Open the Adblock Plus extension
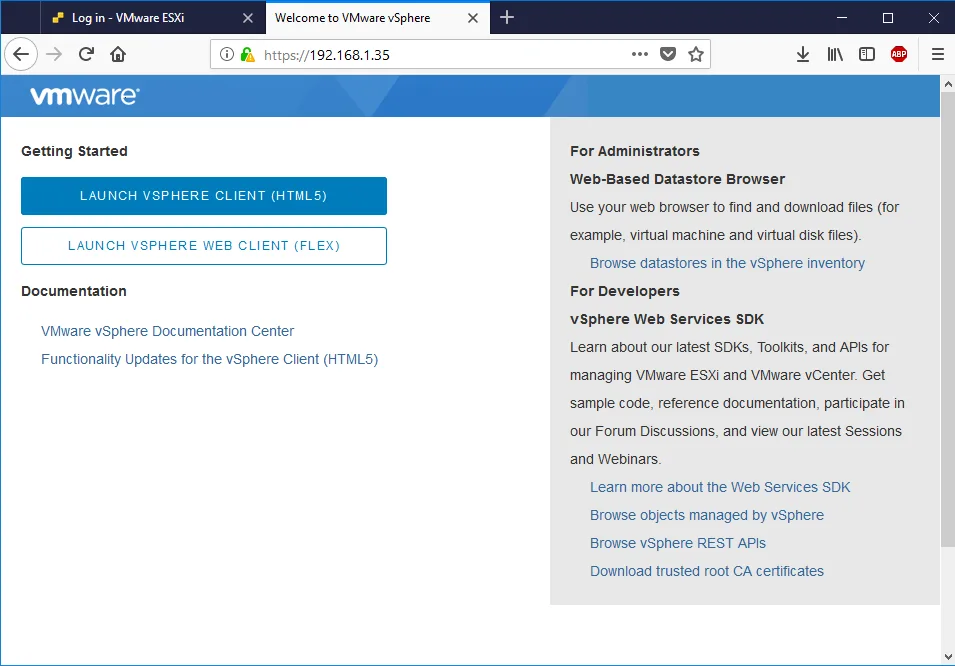Screen dimensions: 955x666 coord(898,54)
